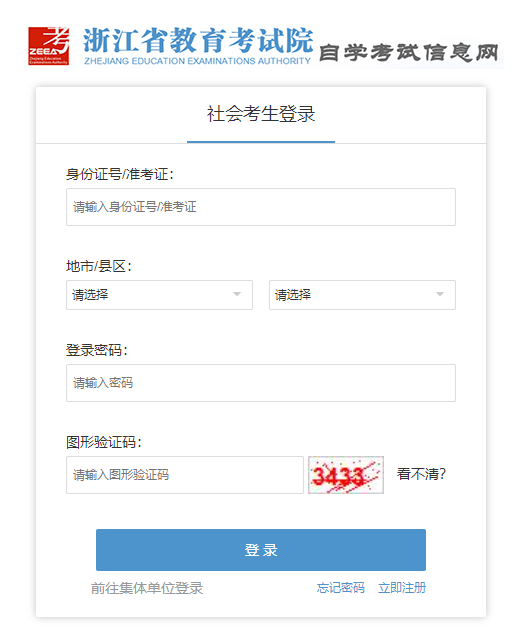This screenshot has height=633, width=518.
Task: Open the first 请选择 city dropdown
Action: (159, 295)
